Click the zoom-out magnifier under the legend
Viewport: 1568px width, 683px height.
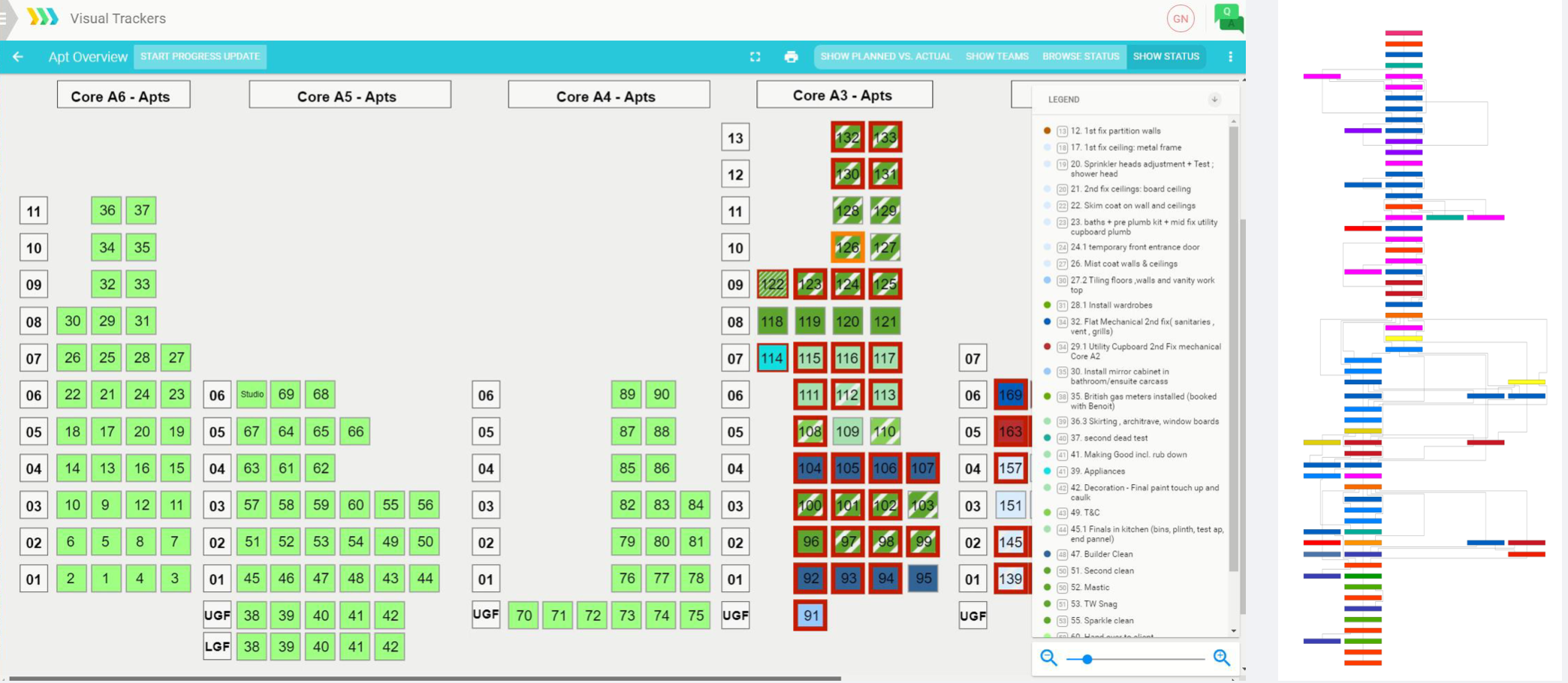1048,658
